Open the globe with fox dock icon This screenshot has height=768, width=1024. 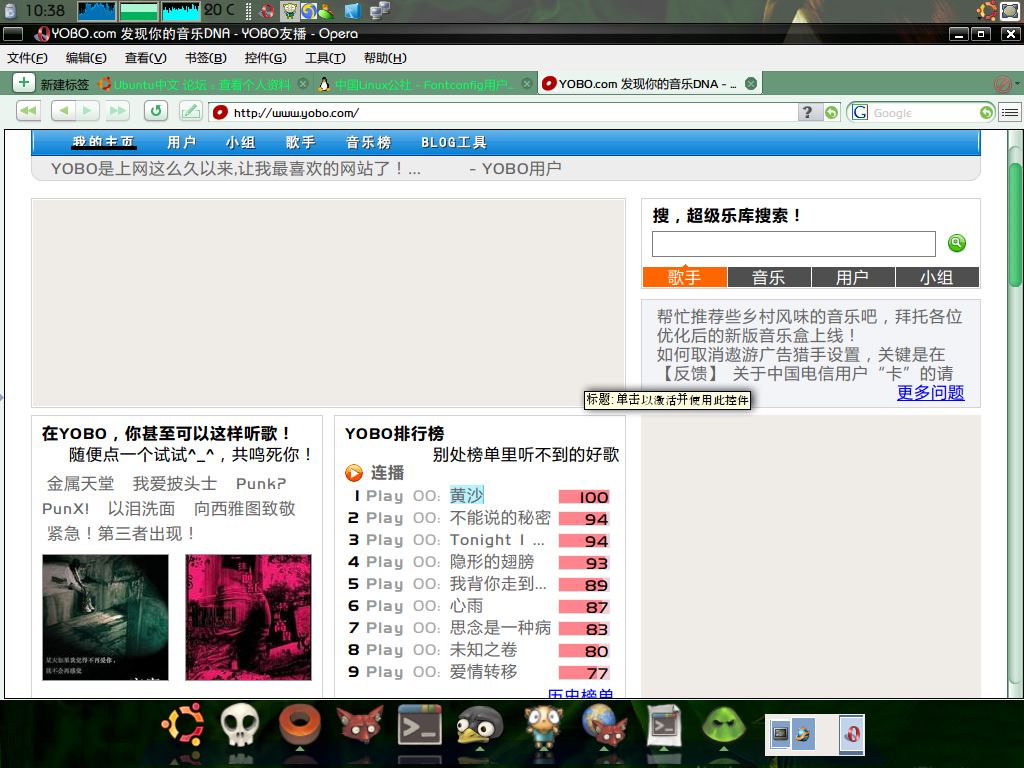pyautogui.click(x=605, y=725)
